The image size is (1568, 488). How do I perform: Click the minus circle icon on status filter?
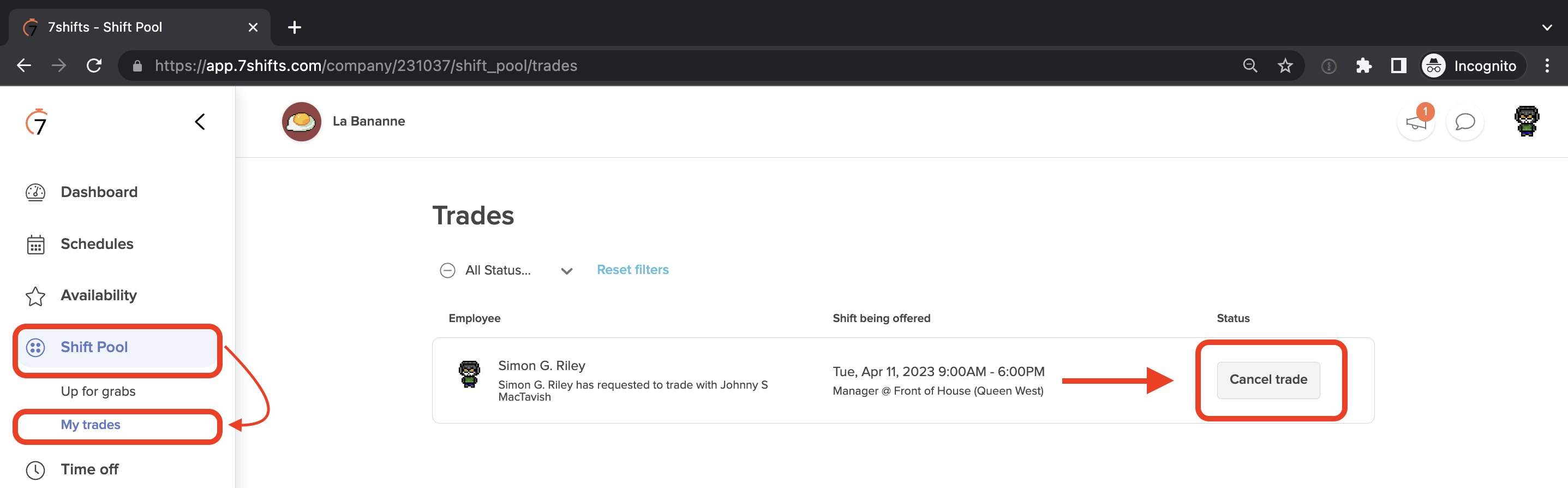coord(447,271)
